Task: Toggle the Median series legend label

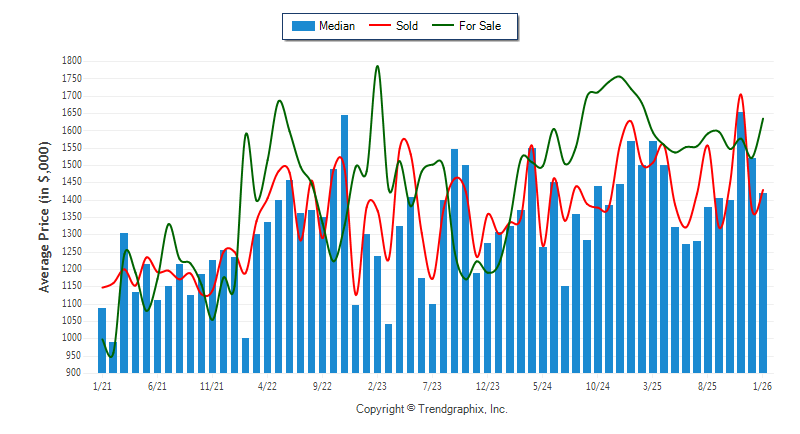Action: pyautogui.click(x=337, y=26)
